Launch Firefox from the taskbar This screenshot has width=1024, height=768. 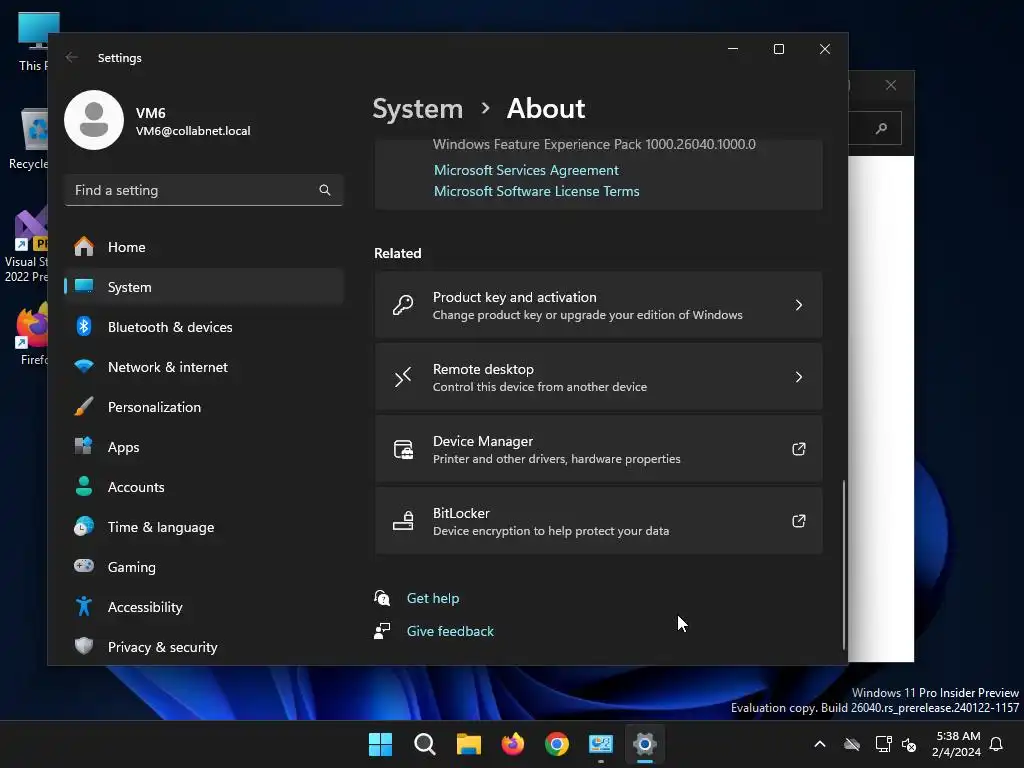click(x=513, y=744)
